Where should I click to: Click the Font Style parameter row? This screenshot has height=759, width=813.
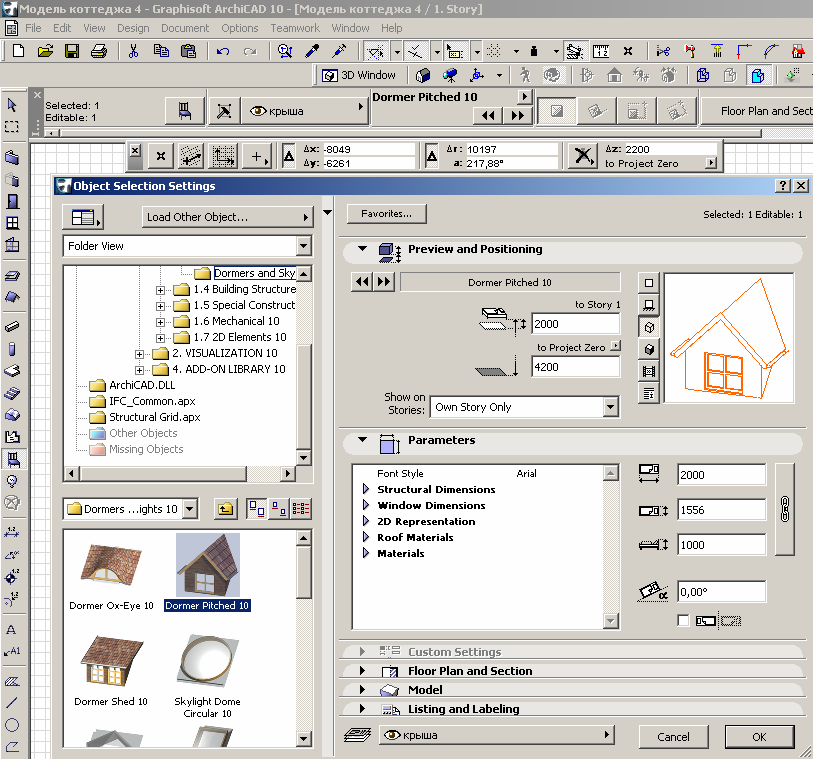[x=478, y=473]
